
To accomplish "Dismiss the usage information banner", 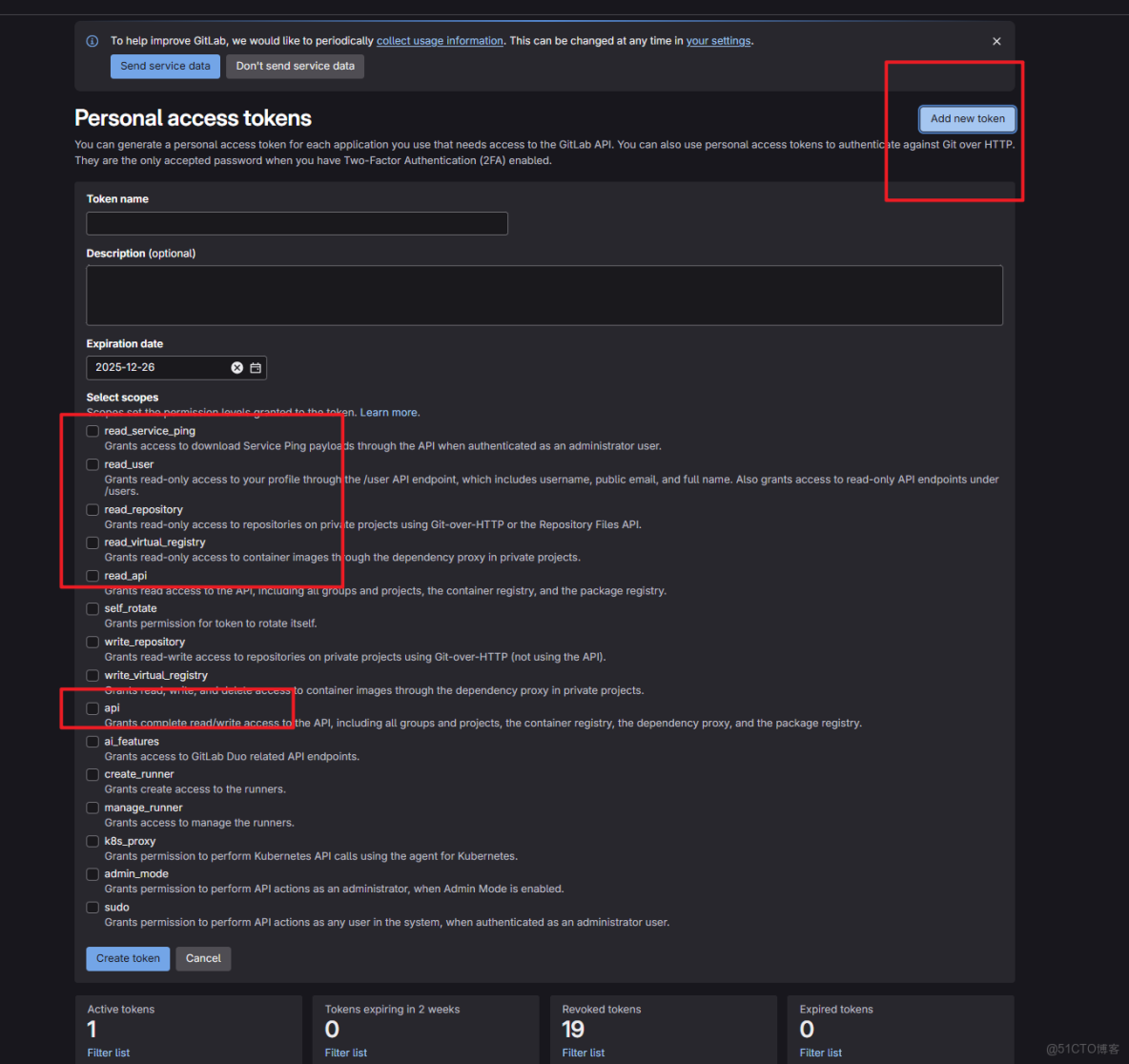I will point(996,41).
